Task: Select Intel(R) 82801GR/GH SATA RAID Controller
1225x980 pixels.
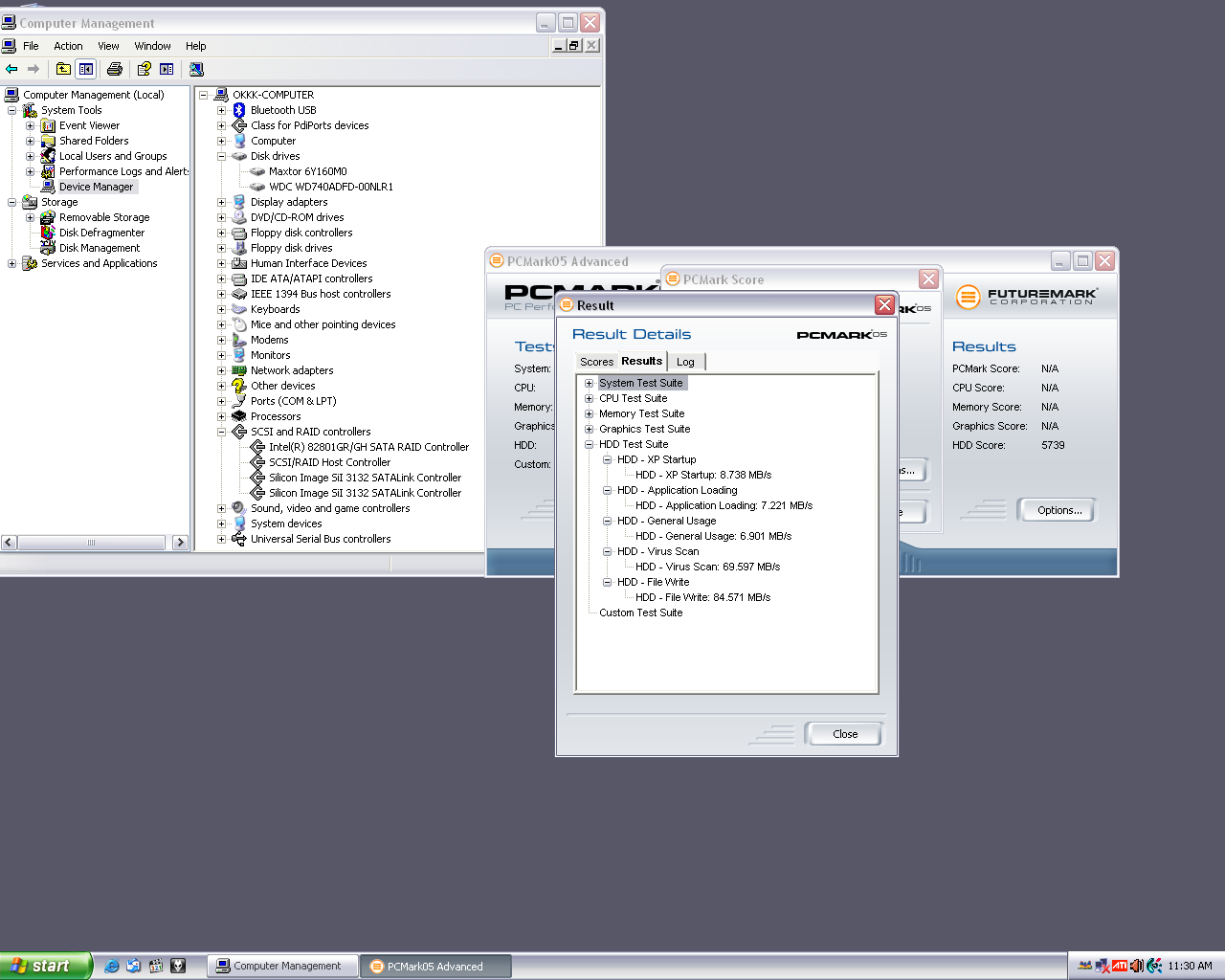Action: pos(368,447)
